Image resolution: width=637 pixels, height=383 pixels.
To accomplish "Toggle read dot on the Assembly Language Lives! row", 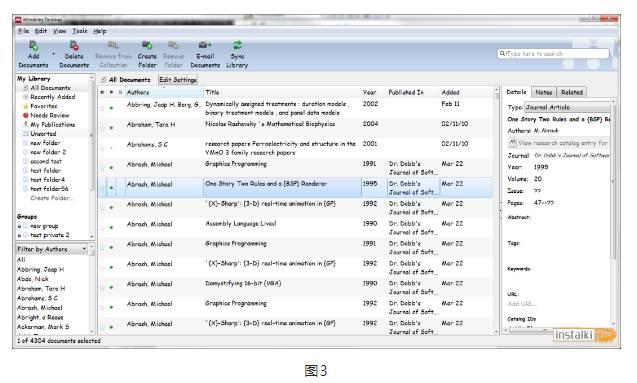I will point(111,227).
